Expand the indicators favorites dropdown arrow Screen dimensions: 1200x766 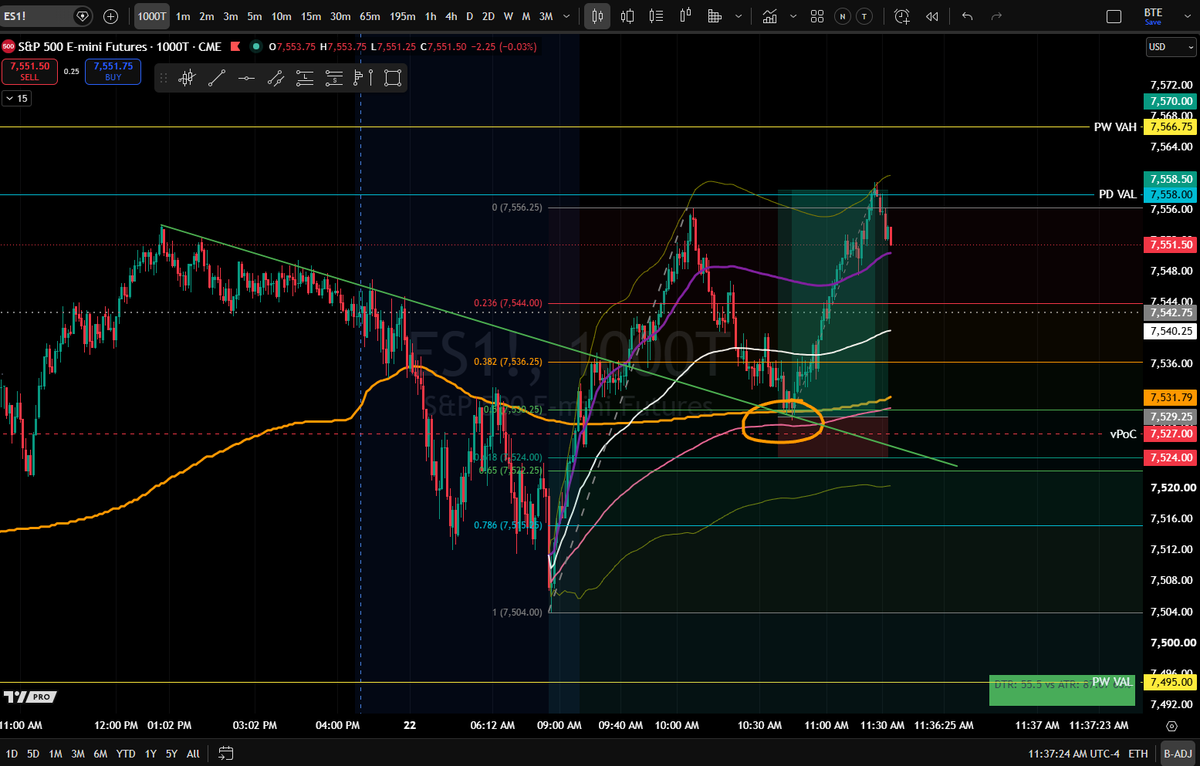pyautogui.click(x=794, y=16)
